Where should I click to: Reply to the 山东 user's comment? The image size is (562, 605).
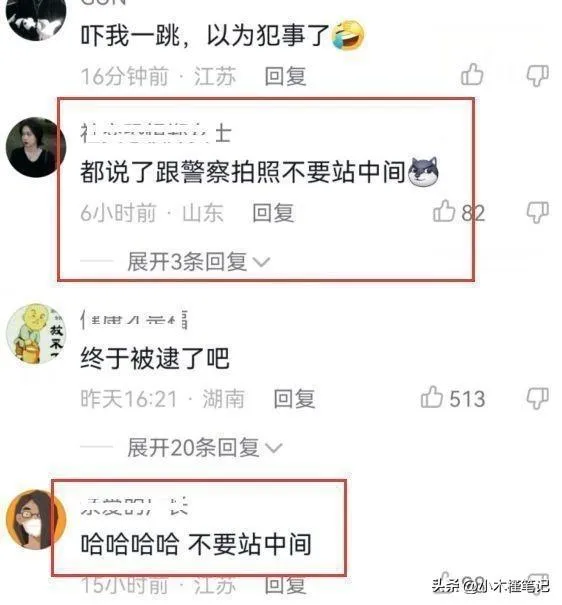pyautogui.click(x=273, y=213)
